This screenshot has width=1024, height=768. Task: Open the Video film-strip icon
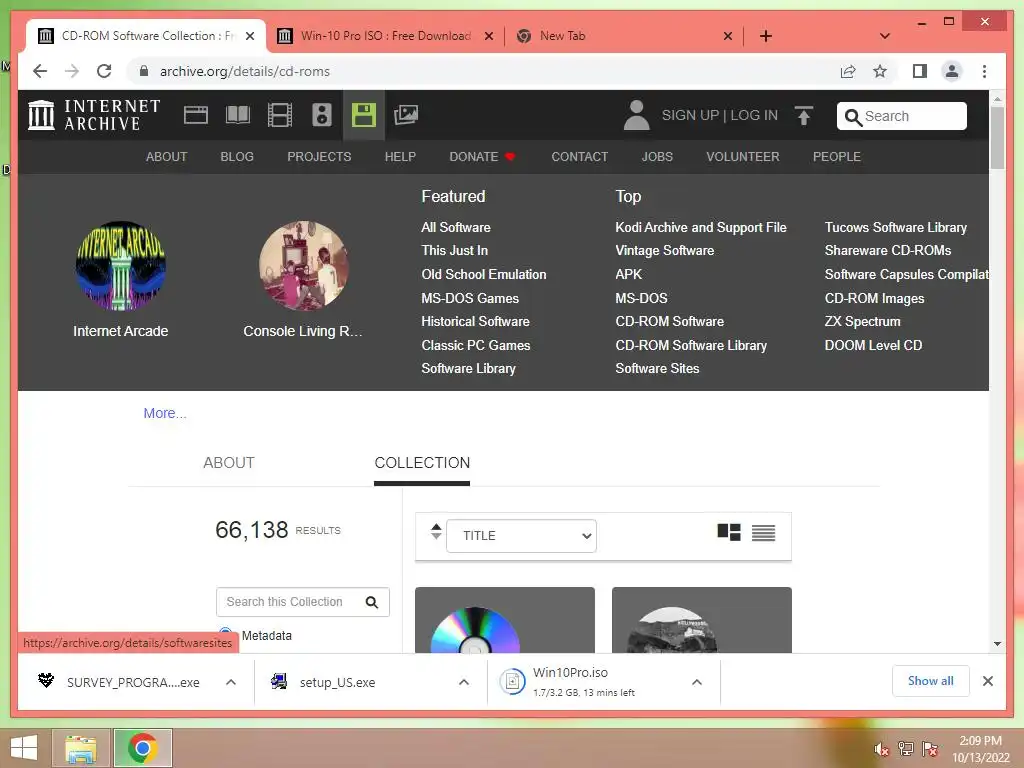point(280,115)
